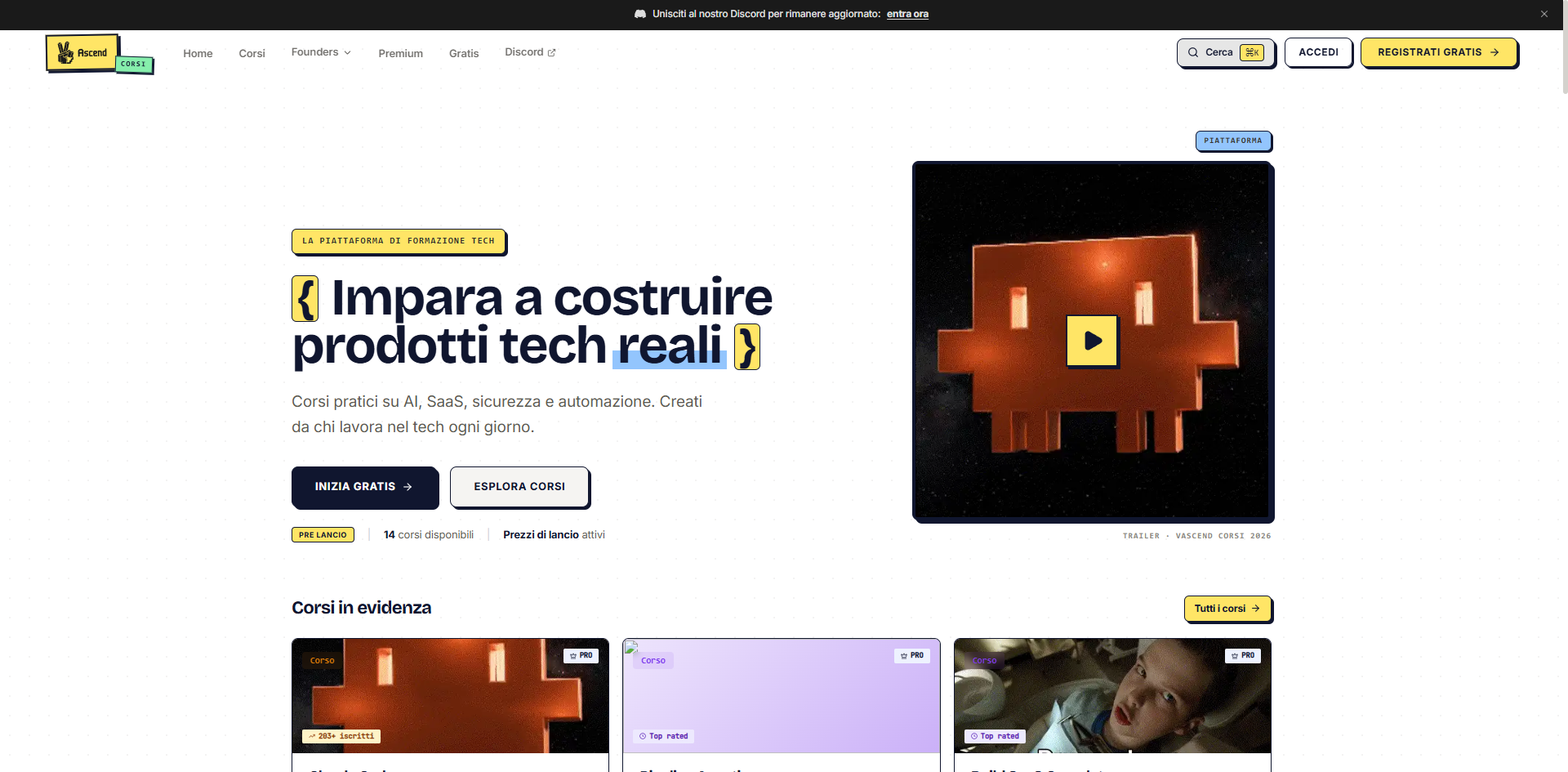Go to the Premium page
This screenshot has height=772, width=1568.
click(400, 53)
